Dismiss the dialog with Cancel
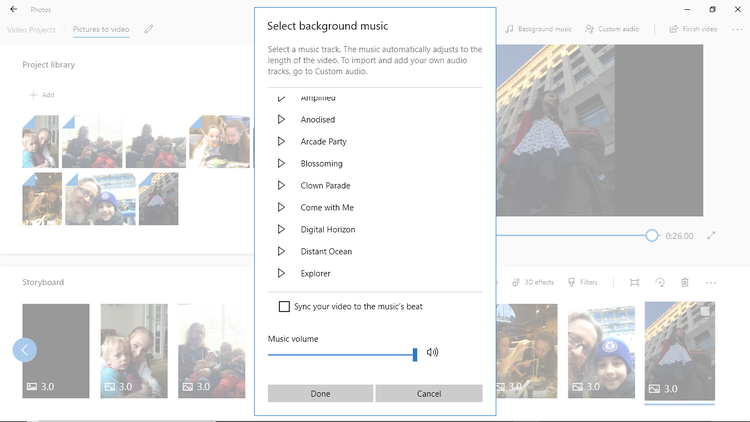This screenshot has width=750, height=422. [x=429, y=394]
